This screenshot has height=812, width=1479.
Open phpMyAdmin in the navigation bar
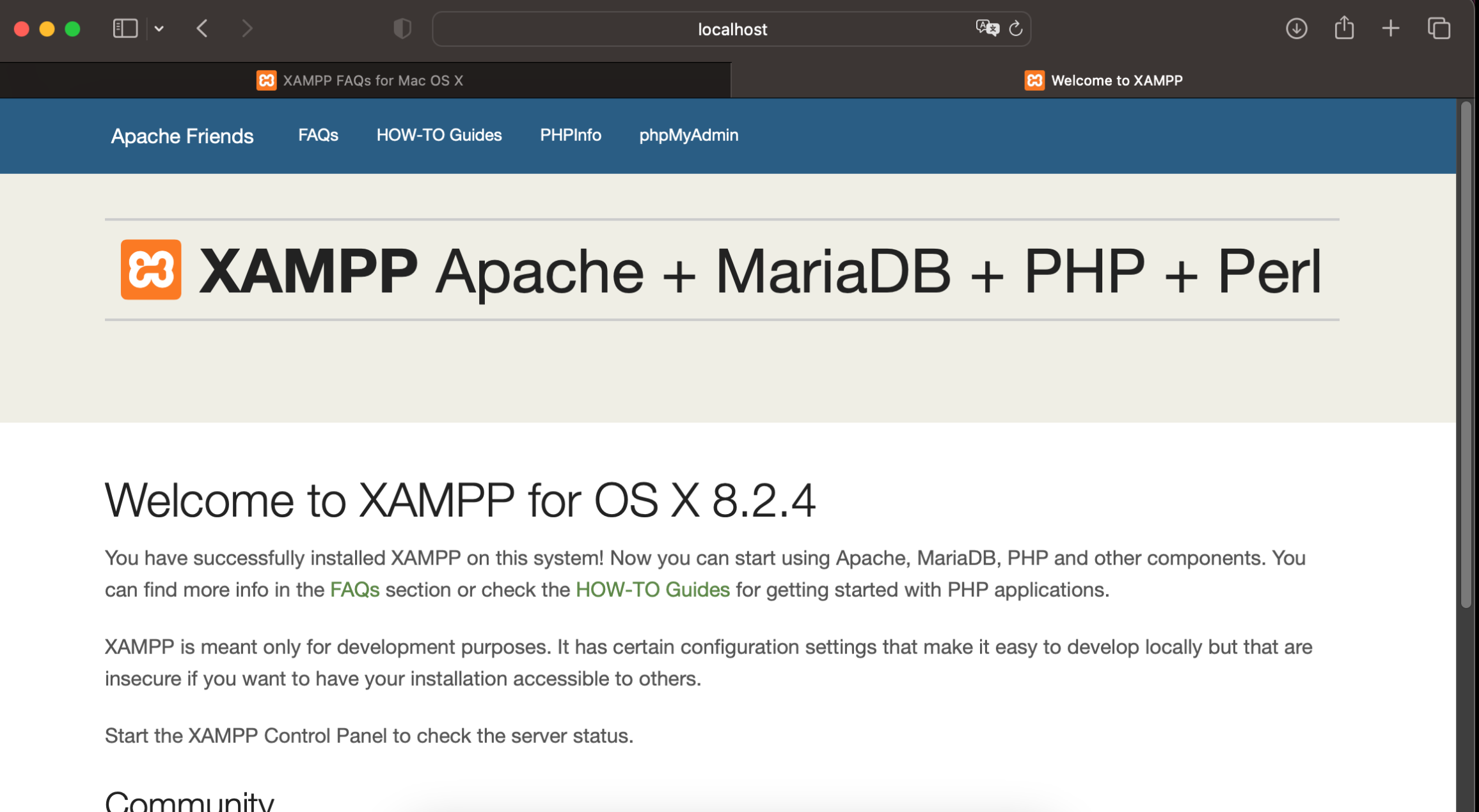[x=689, y=136]
